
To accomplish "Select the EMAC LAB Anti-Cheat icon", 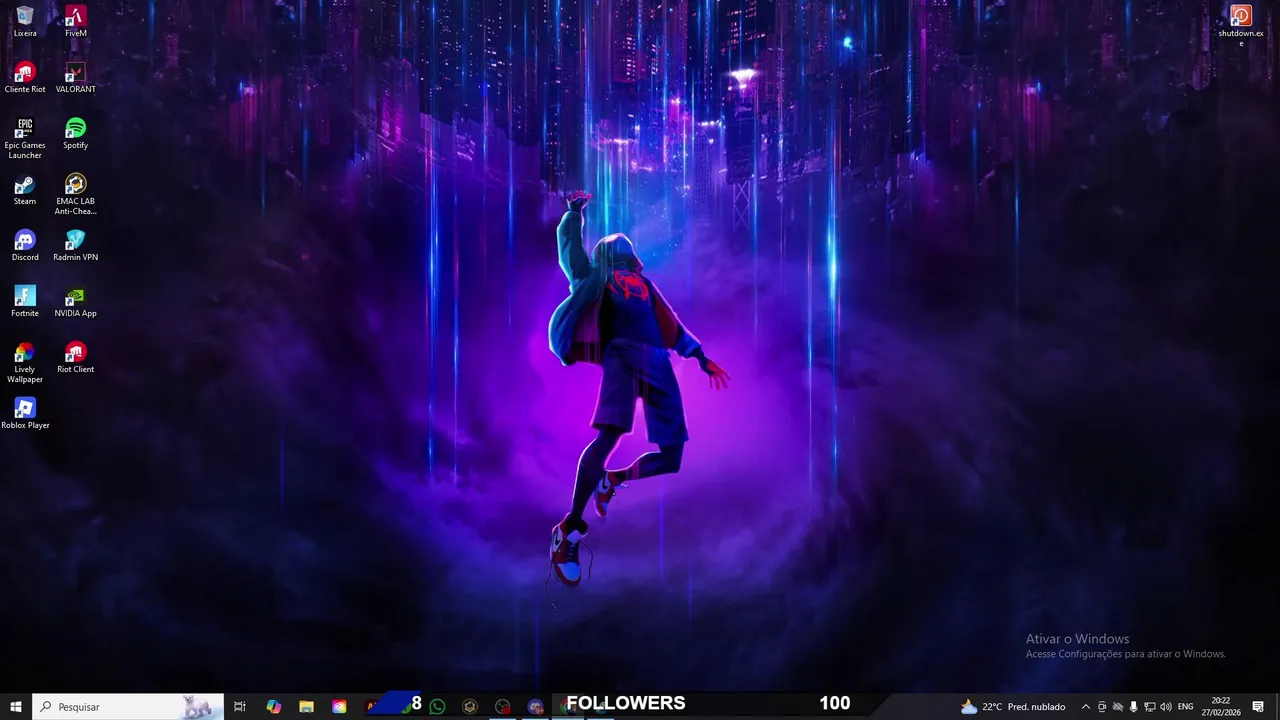I will [x=75, y=195].
